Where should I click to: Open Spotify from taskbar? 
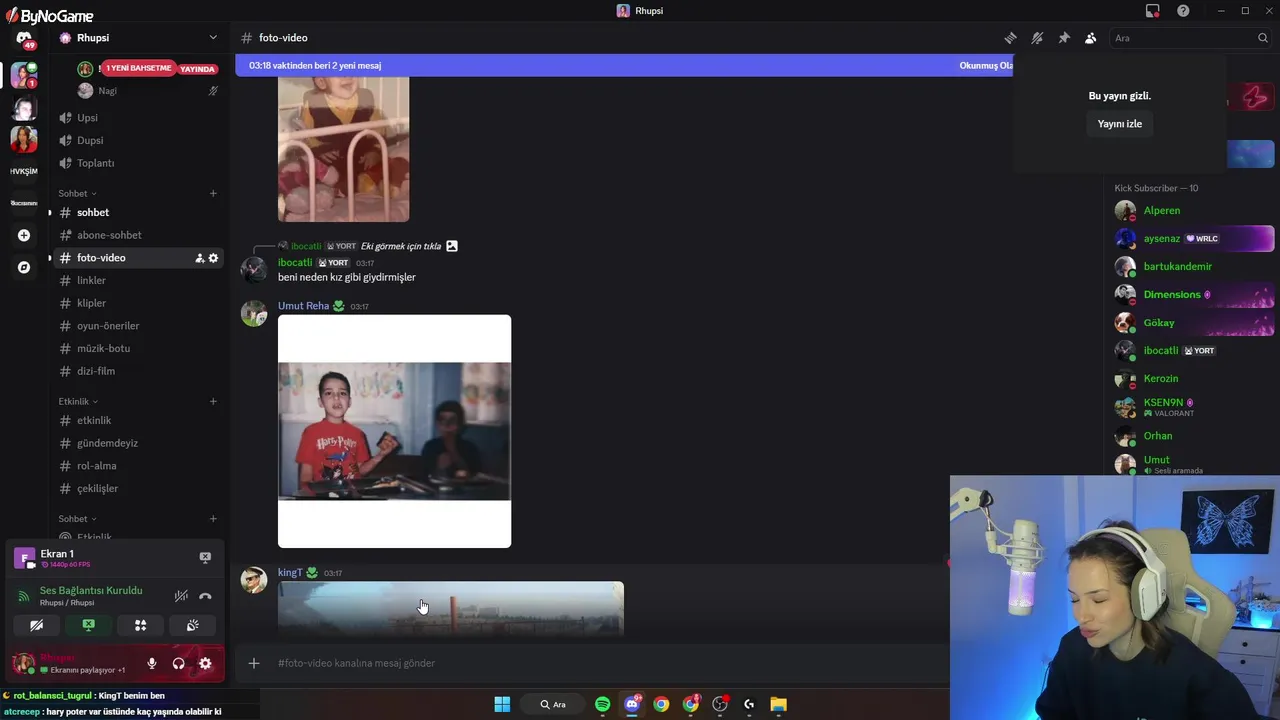pos(602,704)
